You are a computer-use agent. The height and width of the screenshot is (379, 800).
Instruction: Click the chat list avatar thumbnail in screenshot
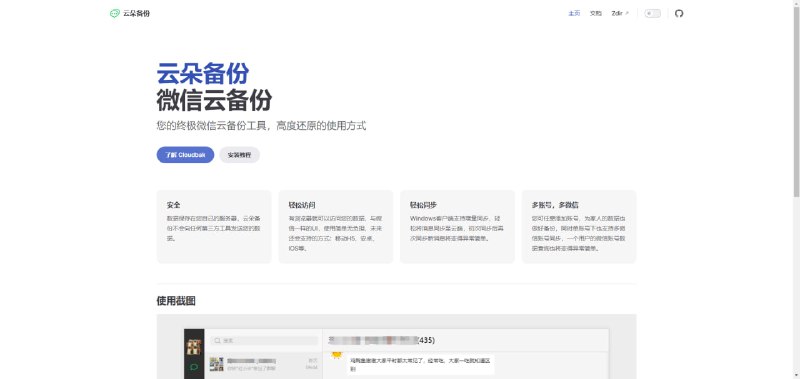click(216, 364)
